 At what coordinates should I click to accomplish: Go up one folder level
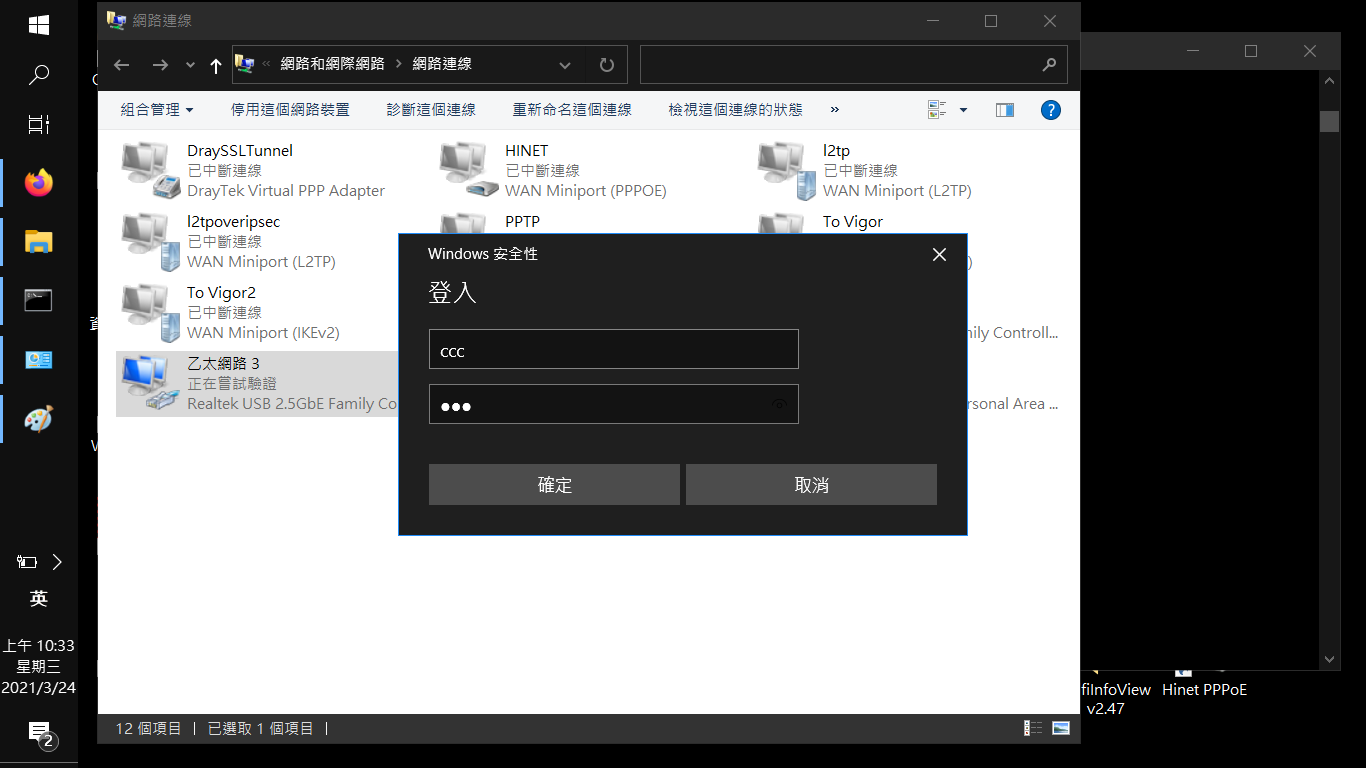click(x=216, y=65)
